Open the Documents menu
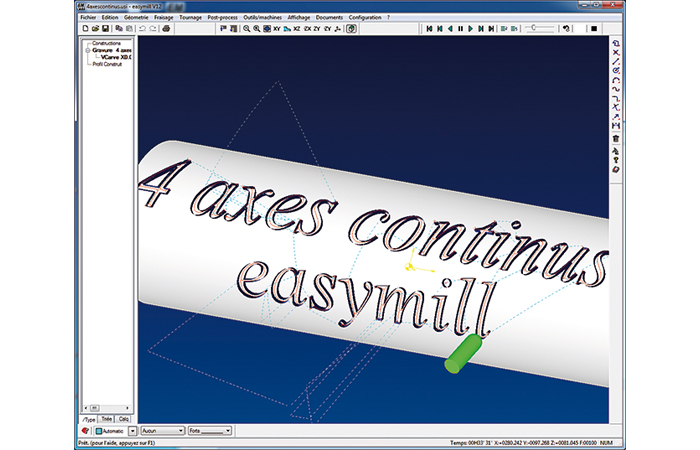Viewport: 700px width, 450px height. coord(329,17)
